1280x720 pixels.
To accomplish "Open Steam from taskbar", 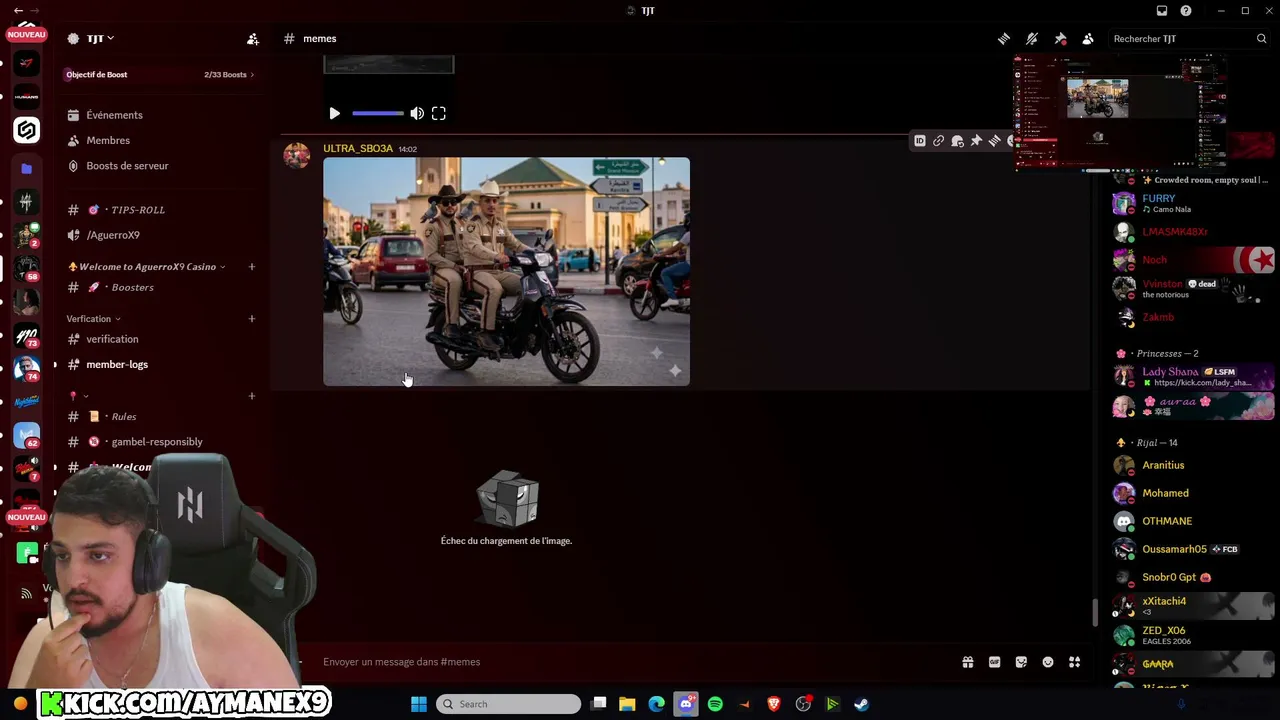I will (x=861, y=704).
